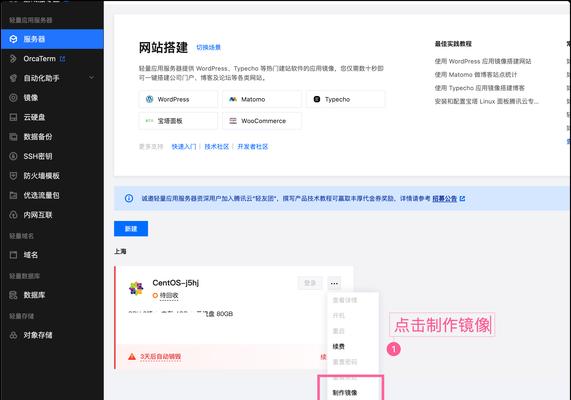Open the Typecho 应用镜像搭建博客 tutorial
The width and height of the screenshot is (571, 400).
point(480,88)
